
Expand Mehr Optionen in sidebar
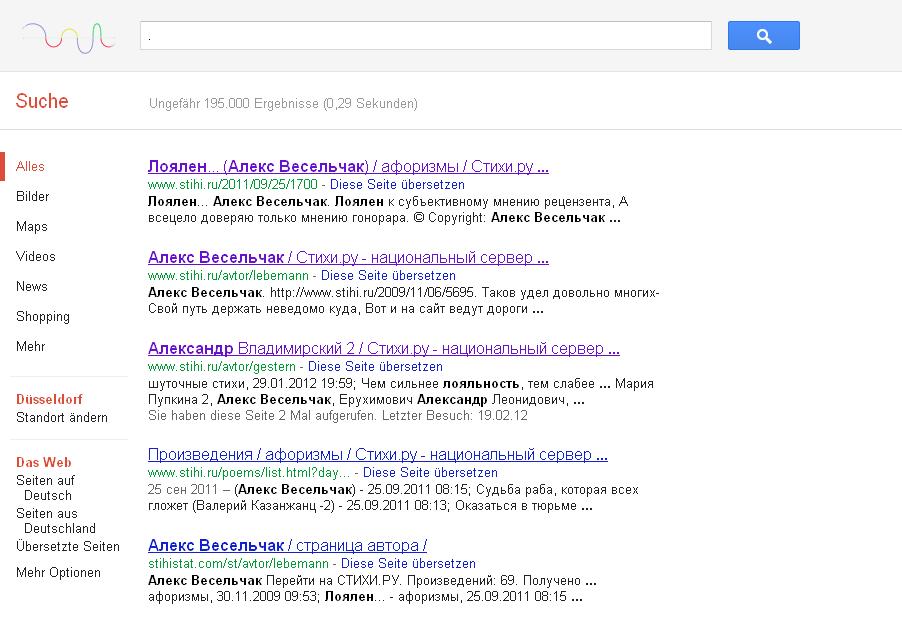(58, 573)
